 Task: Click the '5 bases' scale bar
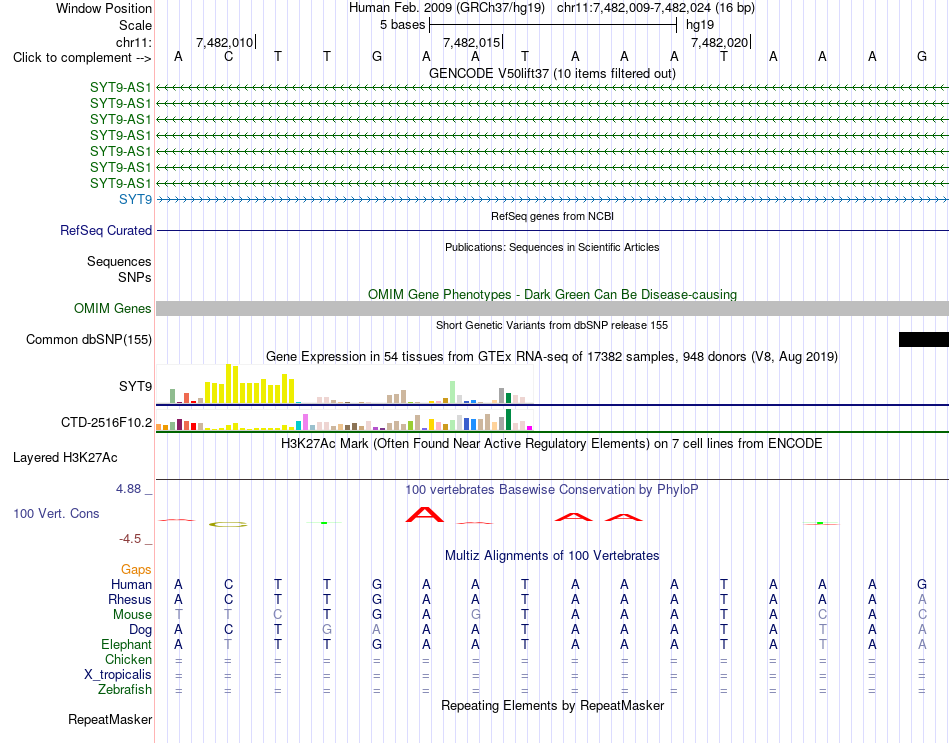pyautogui.click(x=553, y=25)
